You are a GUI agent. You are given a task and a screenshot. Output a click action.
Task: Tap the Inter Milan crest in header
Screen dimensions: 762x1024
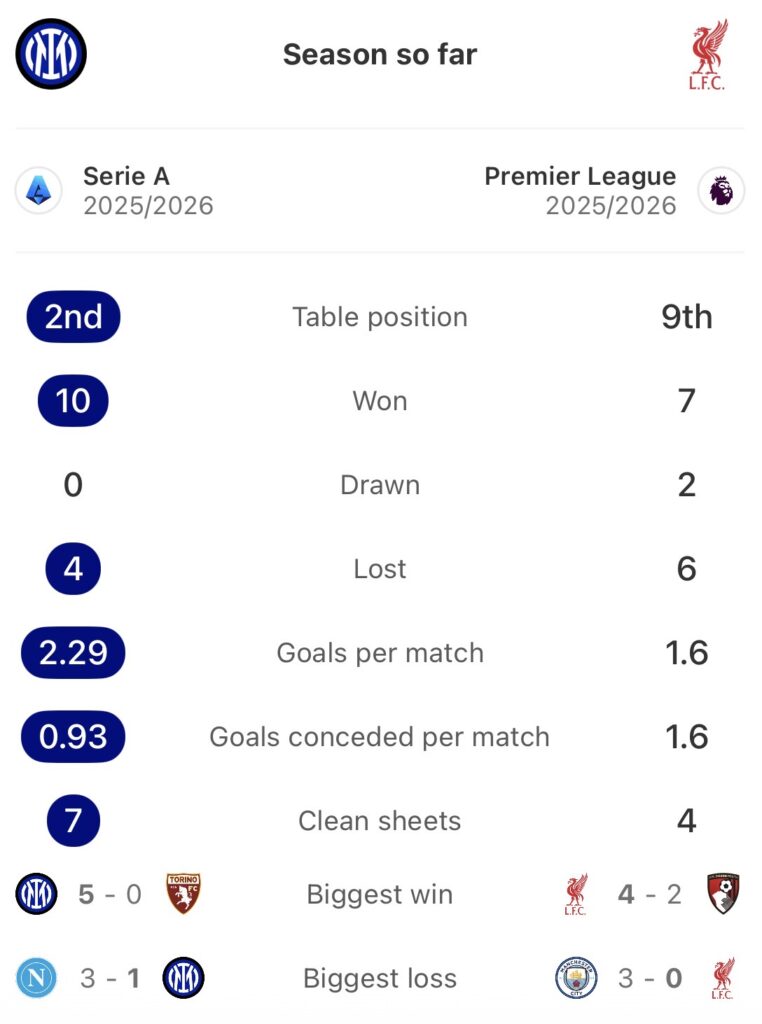coord(51,54)
